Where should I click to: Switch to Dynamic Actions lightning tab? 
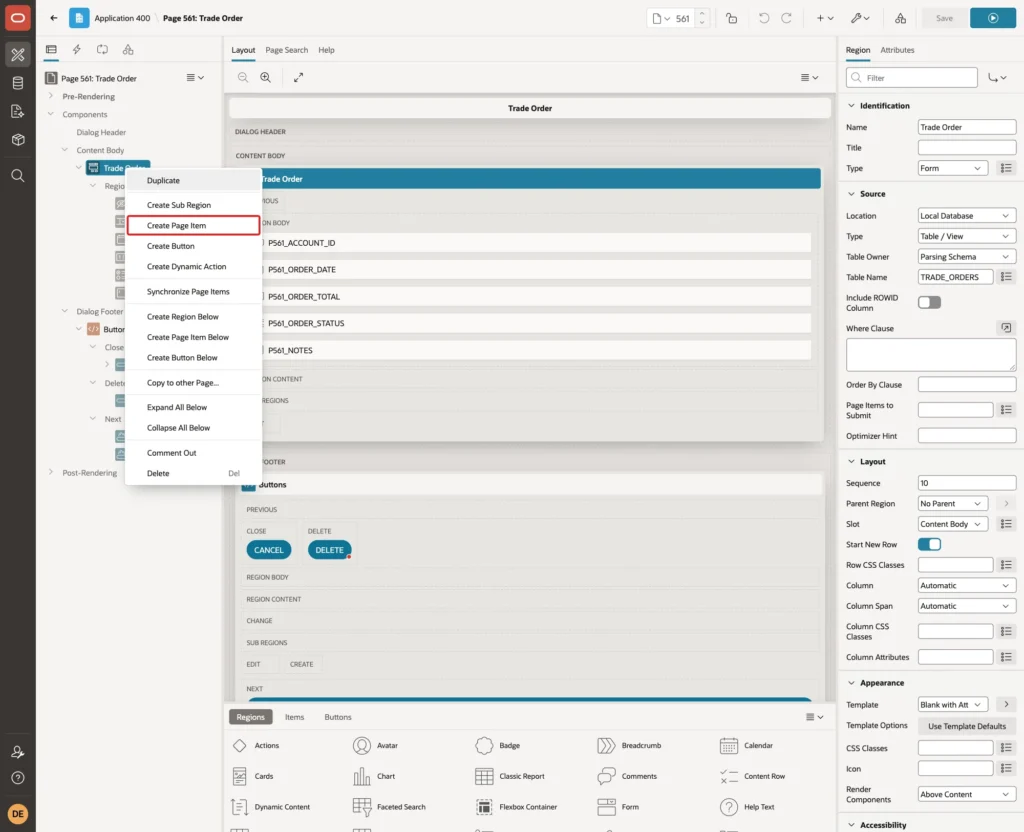coord(76,50)
